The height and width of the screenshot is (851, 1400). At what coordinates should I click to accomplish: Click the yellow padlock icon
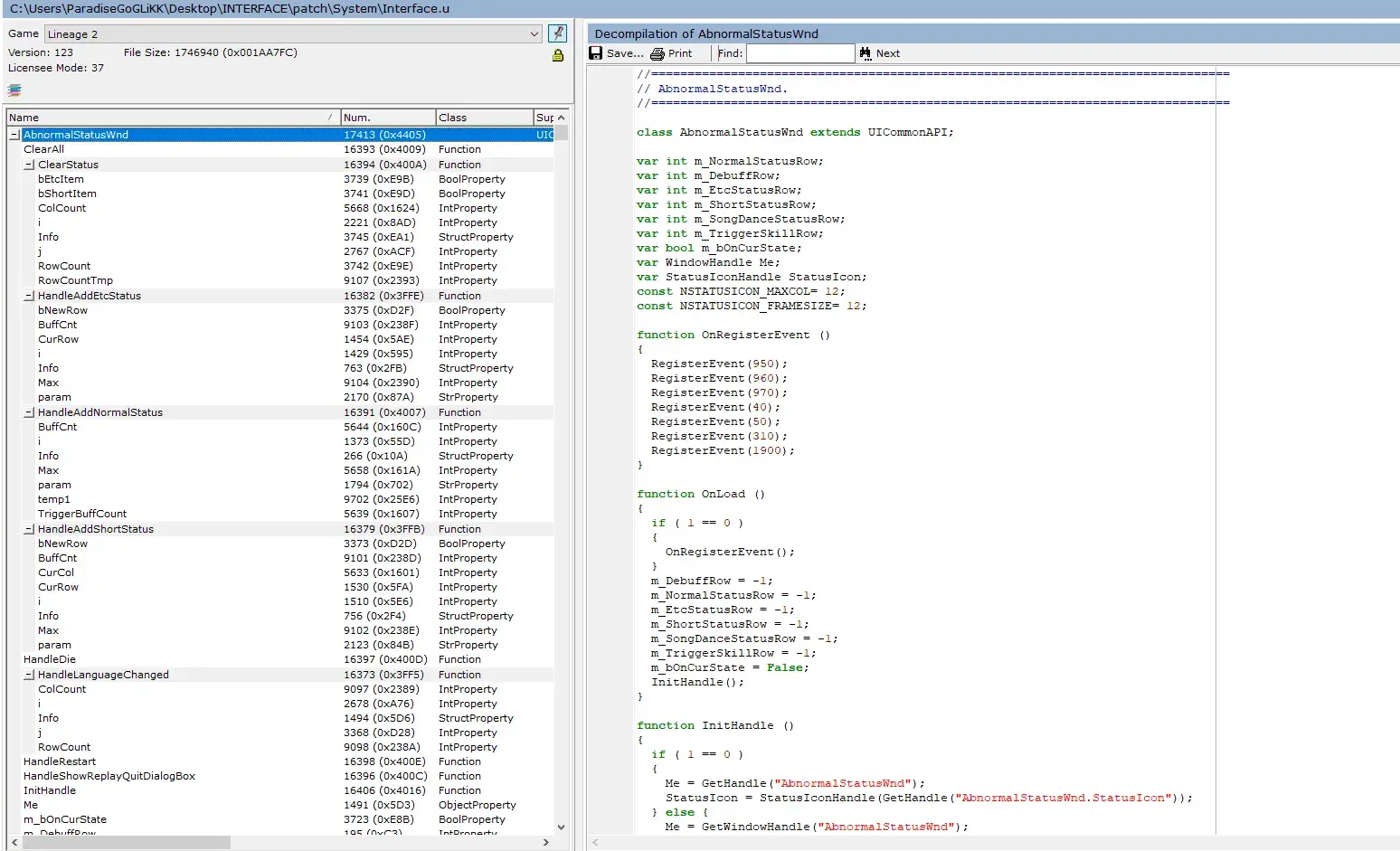coord(558,55)
